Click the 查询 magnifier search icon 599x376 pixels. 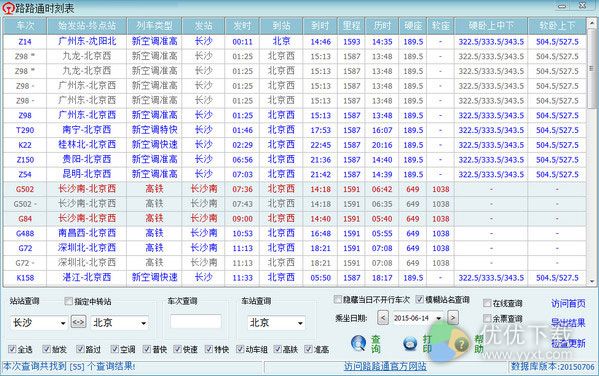[358, 343]
